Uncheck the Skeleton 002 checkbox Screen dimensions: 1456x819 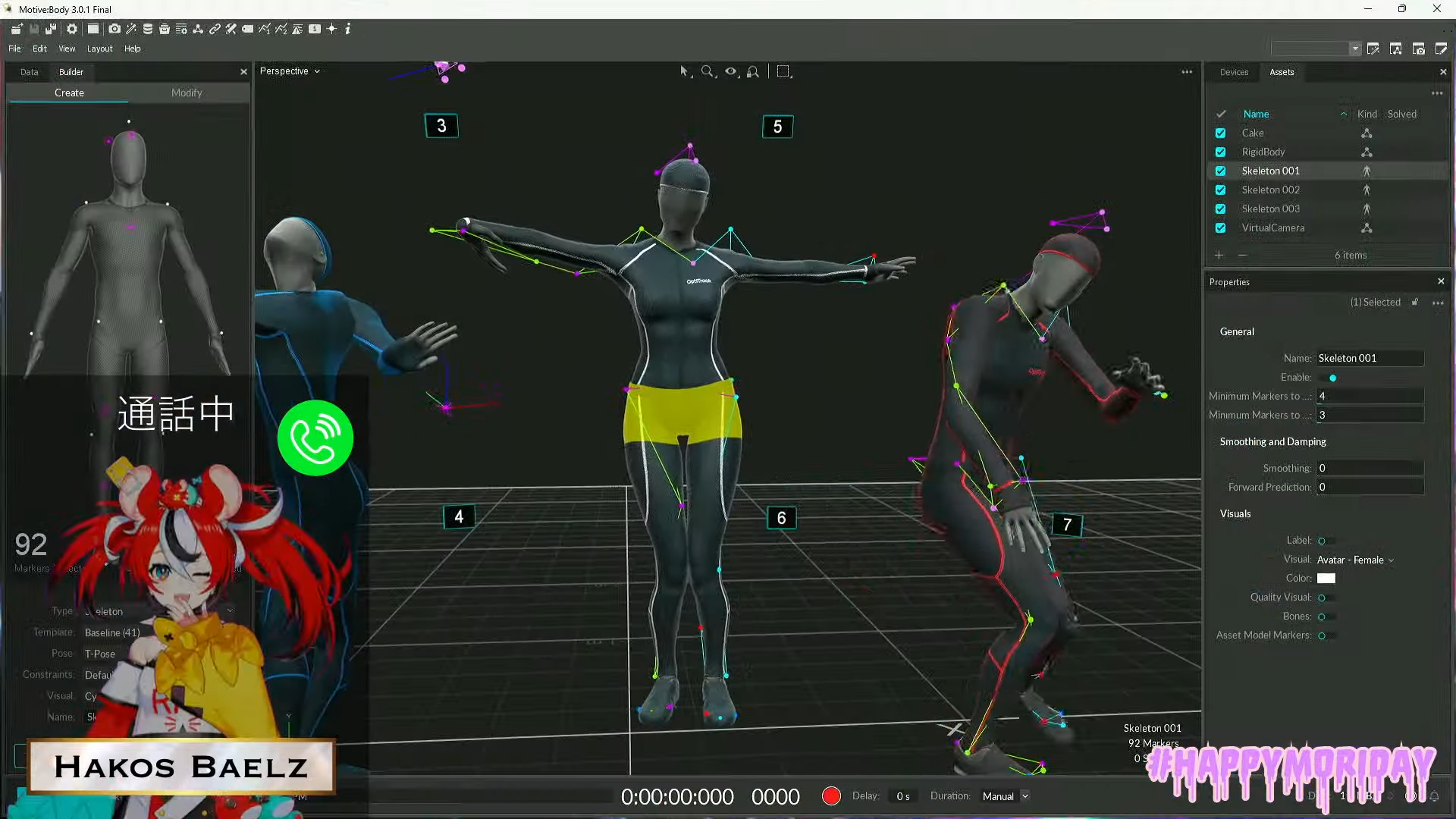tap(1220, 190)
